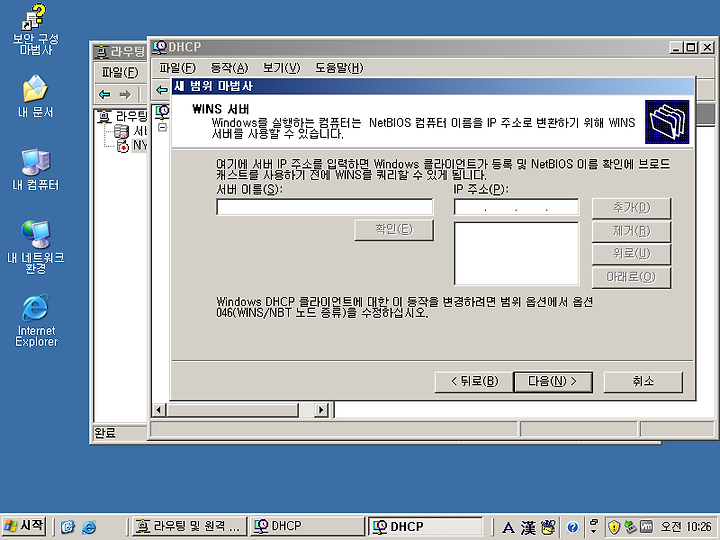Select the NY server tree icon with red dot
This screenshot has width=720, height=540.
pyautogui.click(x=122, y=146)
